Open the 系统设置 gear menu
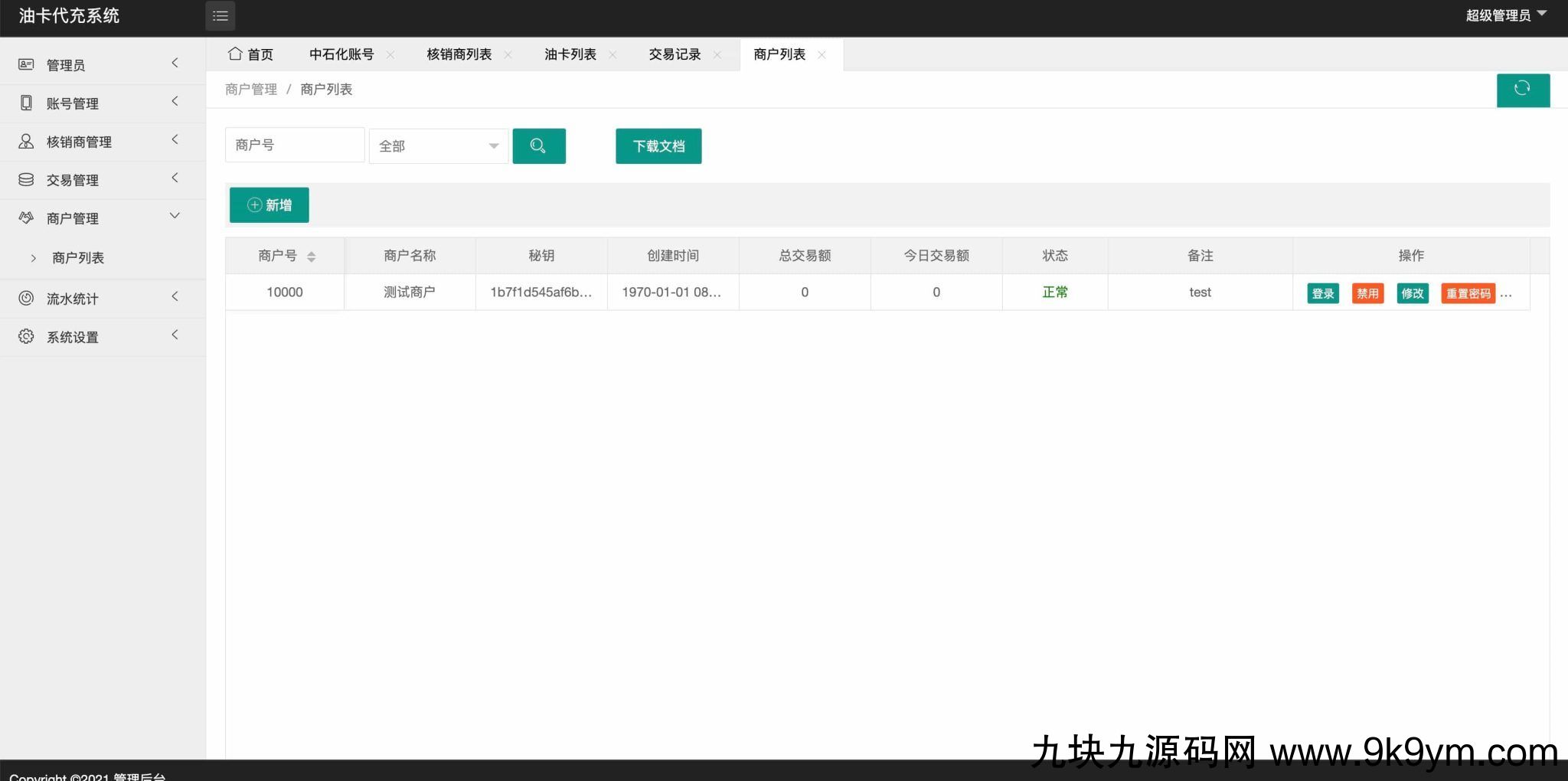Image resolution: width=1568 pixels, height=781 pixels. pos(73,337)
